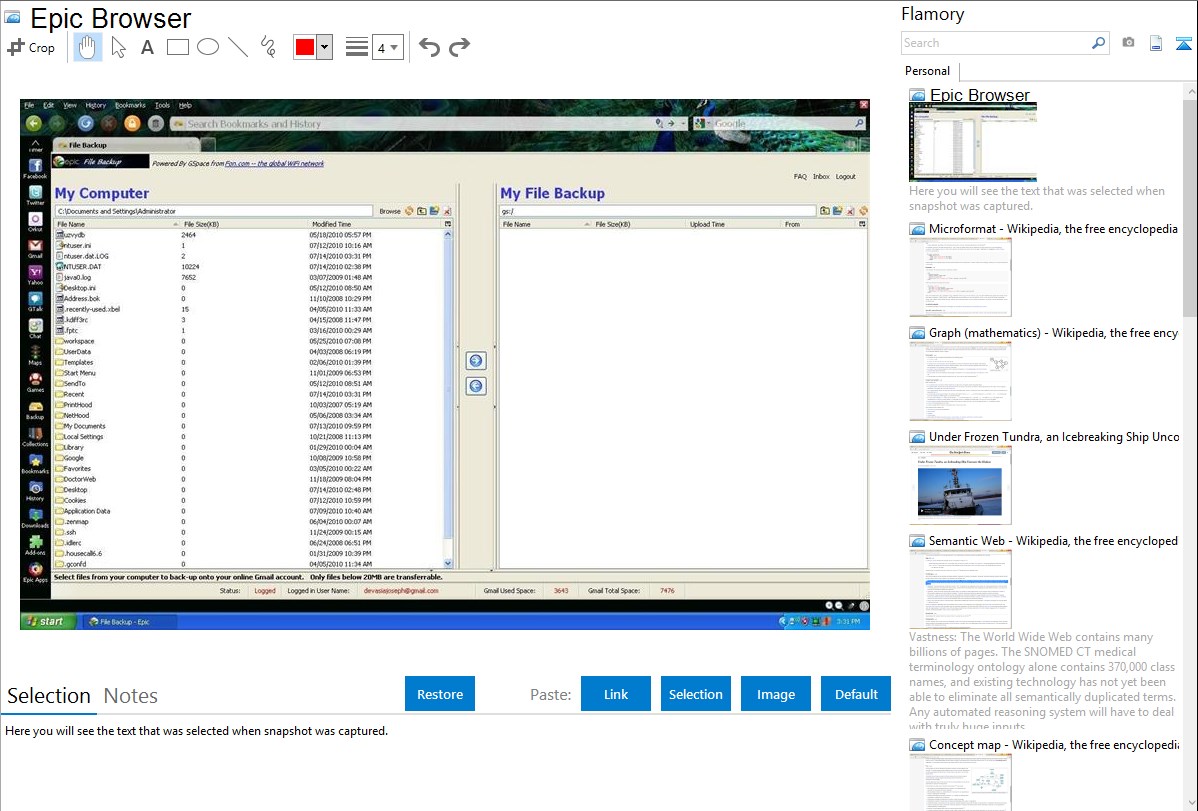Select the freehand scribble tool
Screen dimensions: 1198x811
click(x=268, y=47)
